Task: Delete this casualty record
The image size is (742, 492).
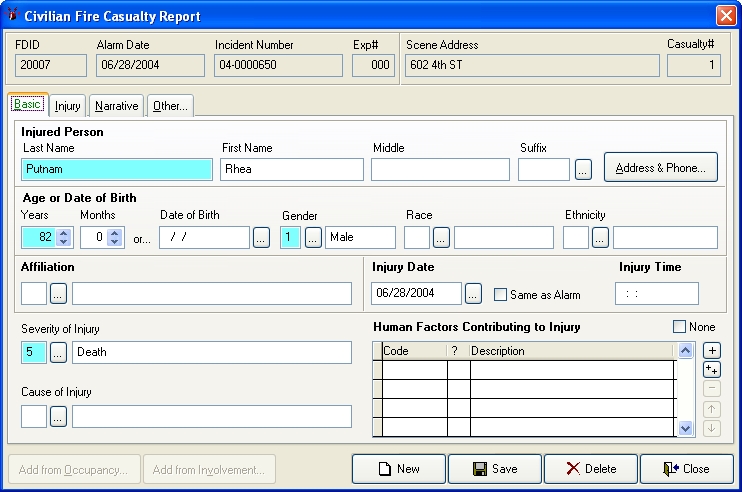Action: tap(591, 469)
